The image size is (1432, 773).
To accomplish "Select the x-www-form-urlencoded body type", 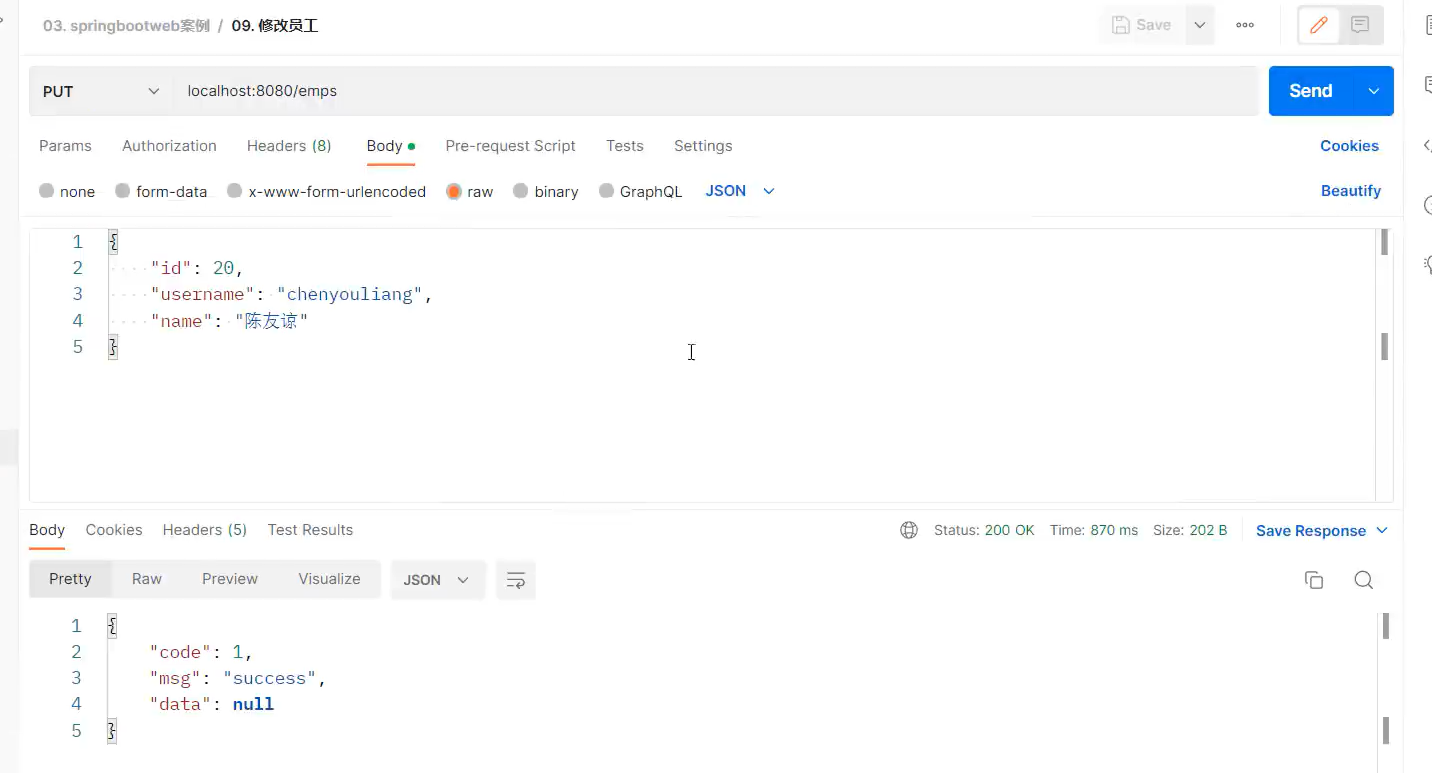I will click(326, 191).
